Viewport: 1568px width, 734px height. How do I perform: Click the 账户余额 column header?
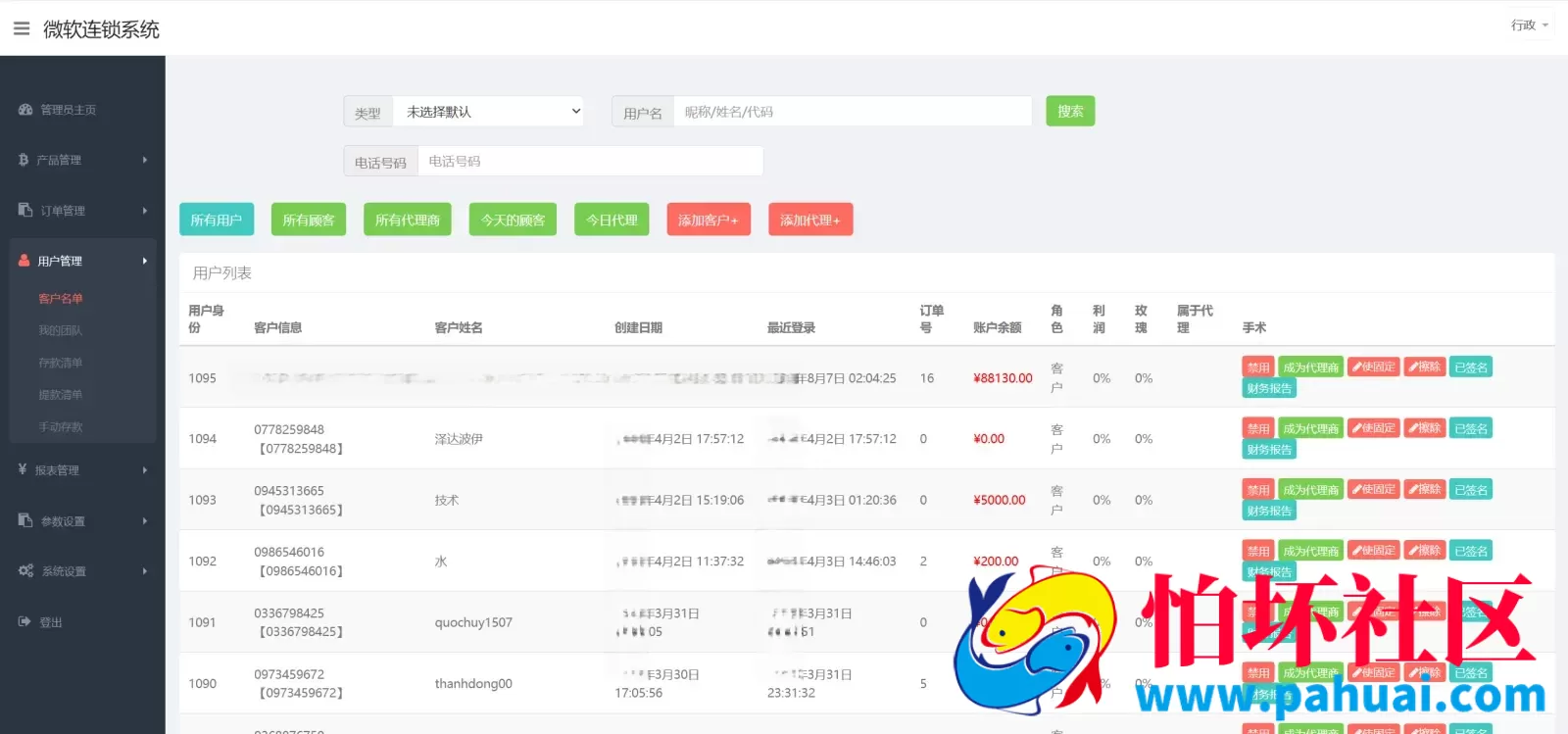[x=997, y=327]
